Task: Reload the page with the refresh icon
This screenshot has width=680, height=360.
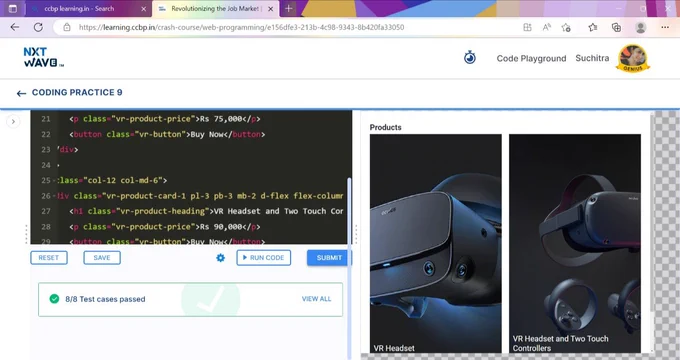Action: click(x=38, y=27)
